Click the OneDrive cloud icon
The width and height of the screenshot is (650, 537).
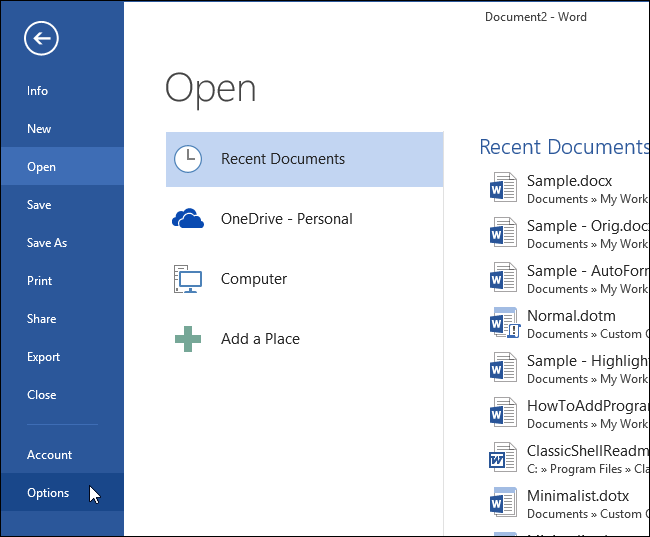point(188,219)
